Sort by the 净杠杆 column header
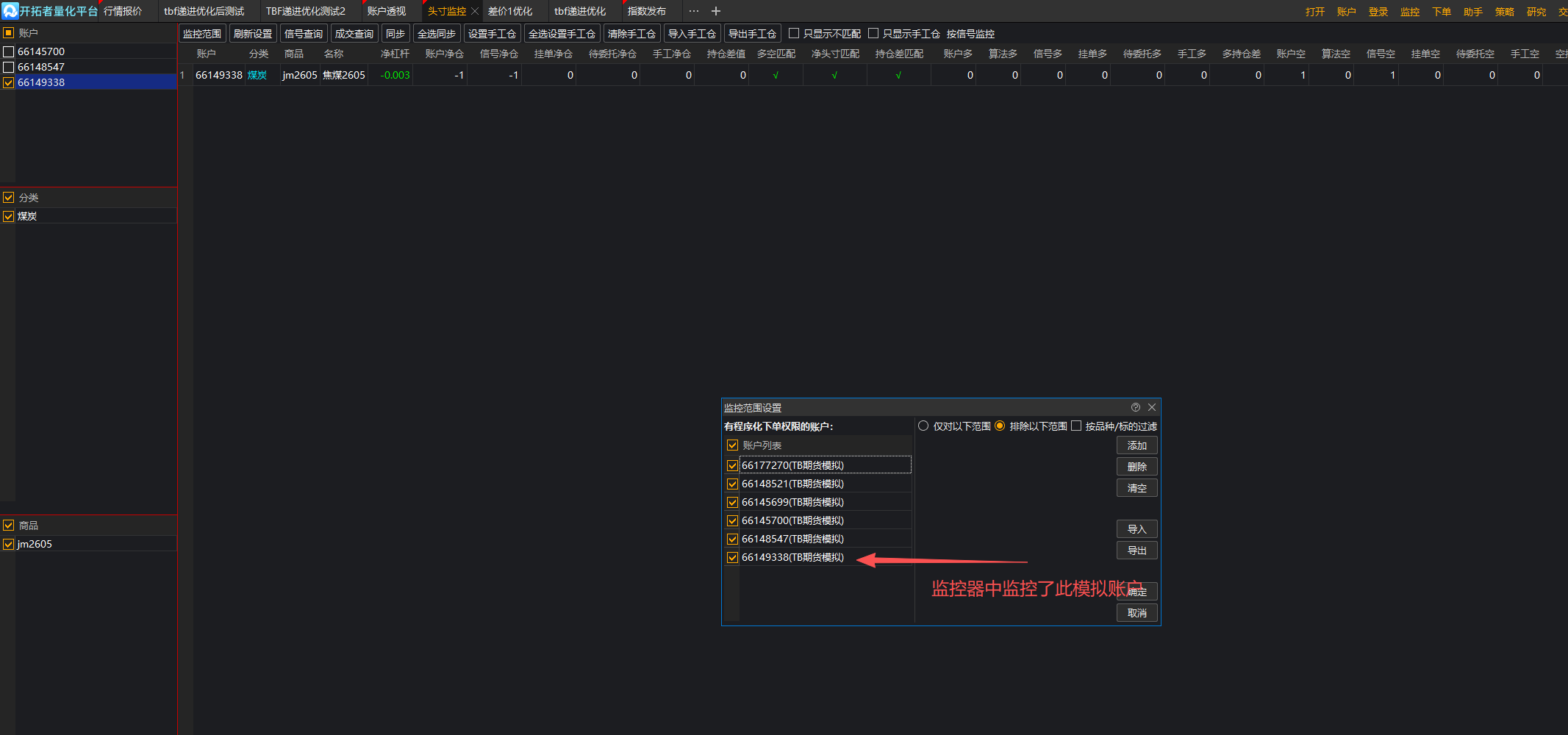Image resolution: width=1568 pixels, height=735 pixels. click(395, 54)
